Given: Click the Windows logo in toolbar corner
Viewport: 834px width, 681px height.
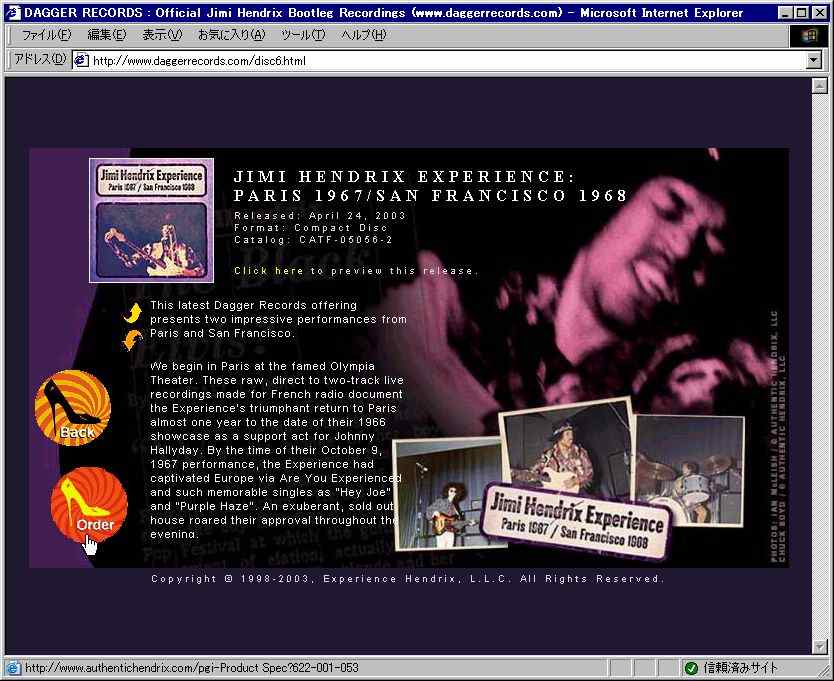Looking at the screenshot, I should (x=809, y=35).
